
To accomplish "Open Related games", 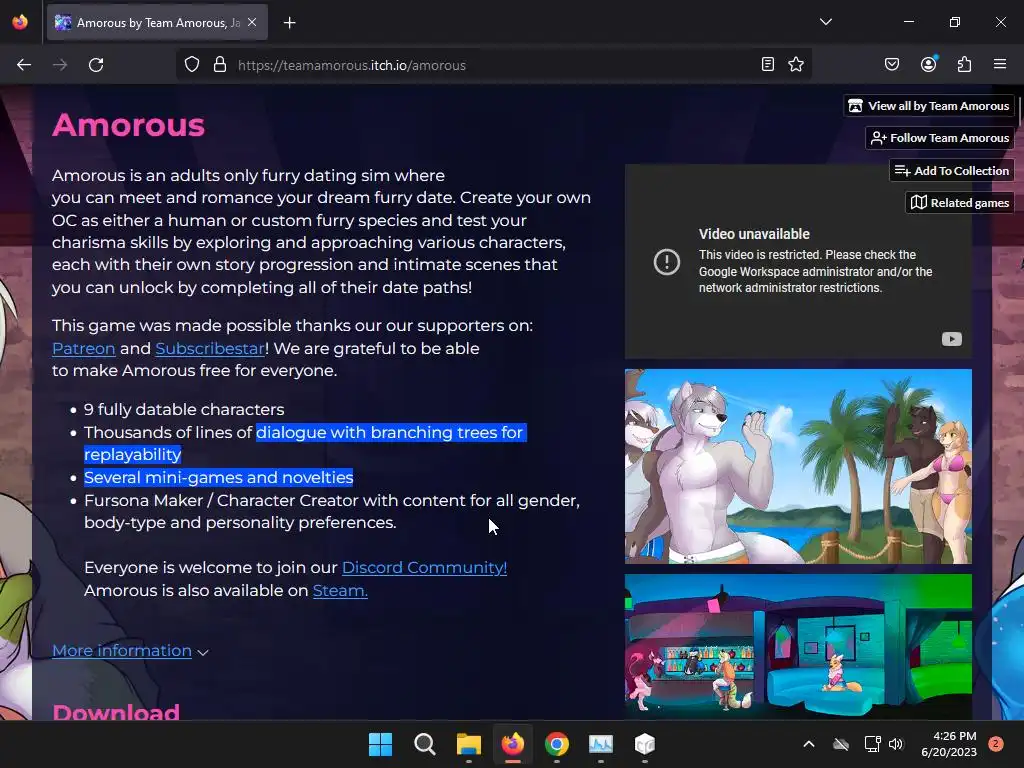I will pyautogui.click(x=959, y=202).
